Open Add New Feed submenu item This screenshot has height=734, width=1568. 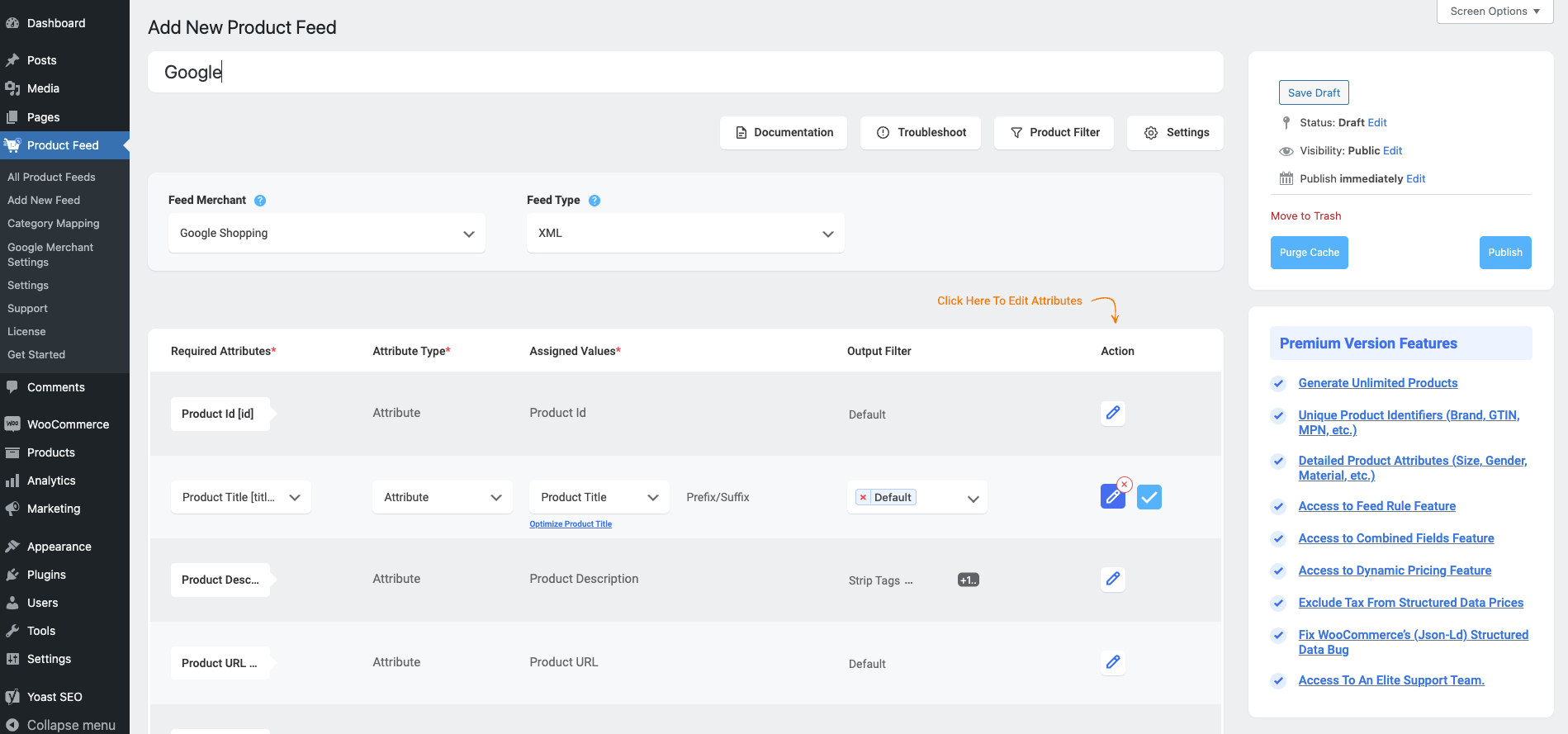coord(44,200)
